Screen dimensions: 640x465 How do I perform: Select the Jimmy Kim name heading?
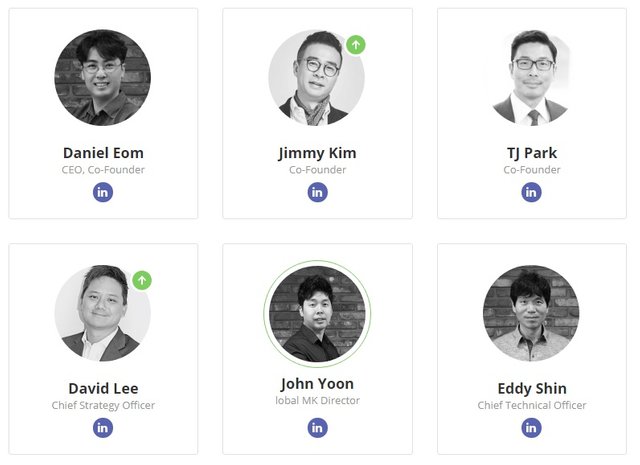(x=317, y=153)
